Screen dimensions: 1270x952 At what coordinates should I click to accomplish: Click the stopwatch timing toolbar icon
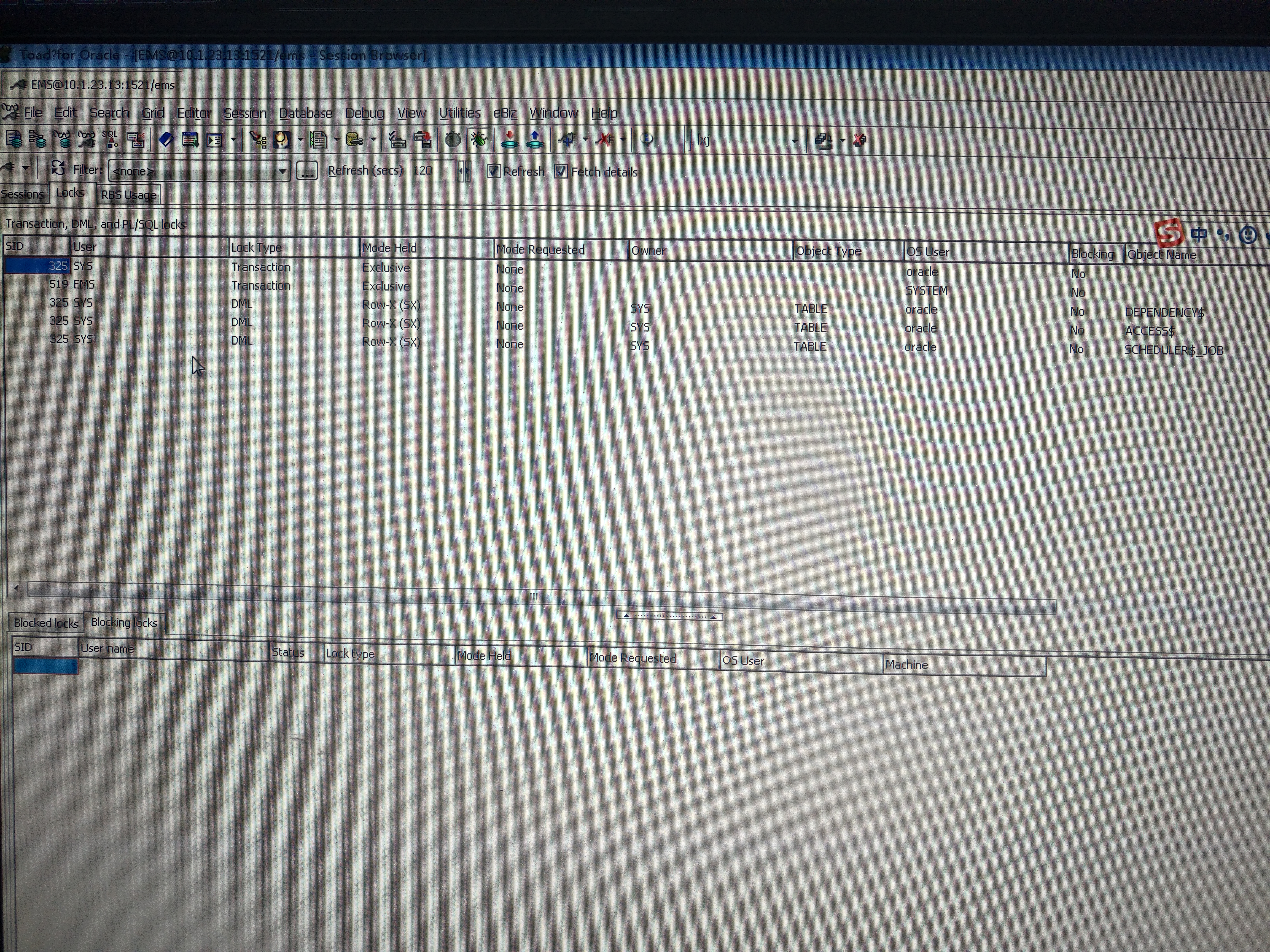click(453, 139)
